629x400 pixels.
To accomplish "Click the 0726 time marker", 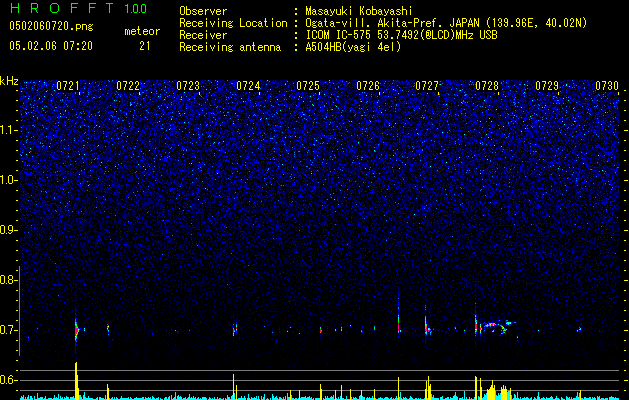I will pyautogui.click(x=368, y=86).
